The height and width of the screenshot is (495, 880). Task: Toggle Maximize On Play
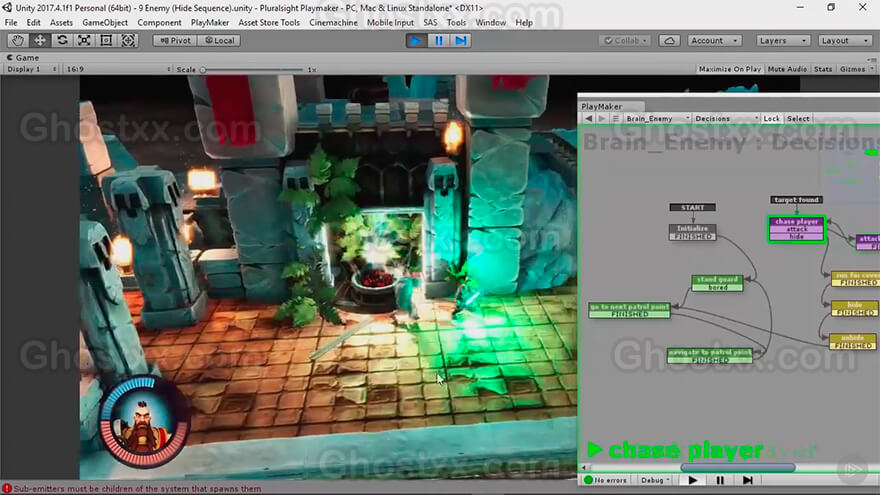730,69
